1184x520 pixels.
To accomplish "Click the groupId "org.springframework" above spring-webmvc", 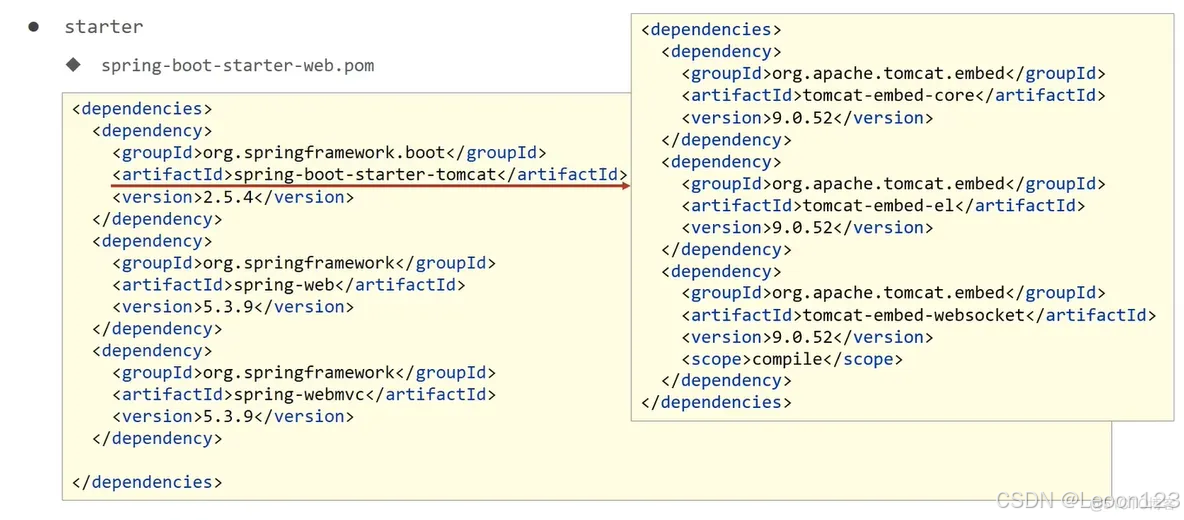I will coord(304,372).
